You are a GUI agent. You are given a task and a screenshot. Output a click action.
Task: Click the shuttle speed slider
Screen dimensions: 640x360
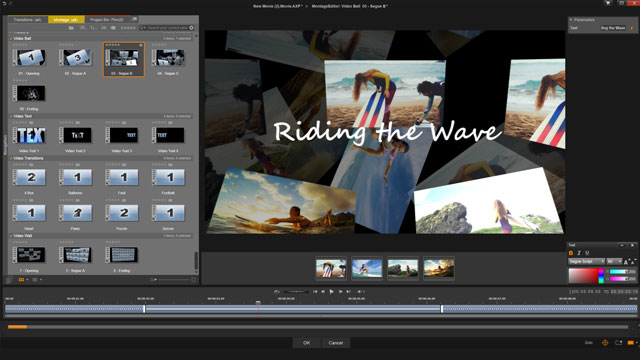296,291
